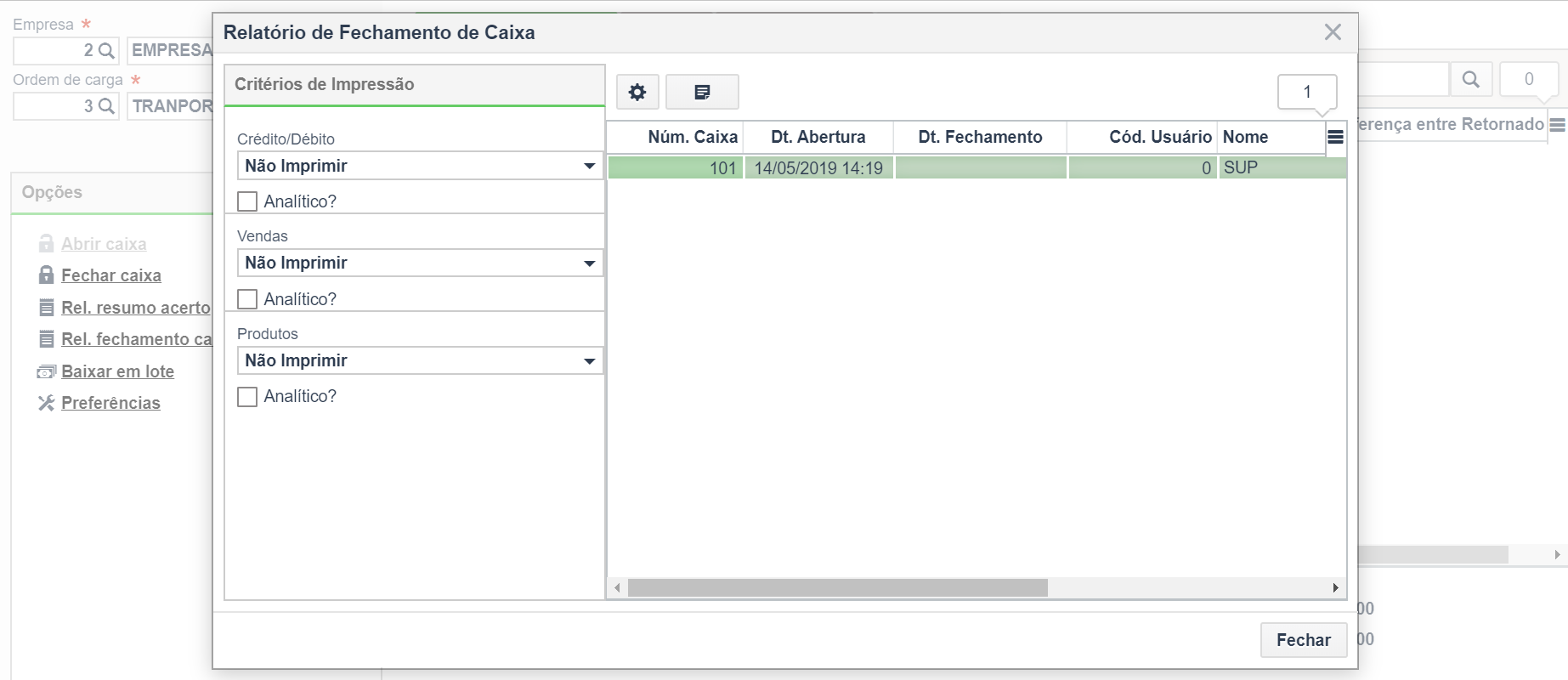Open background grid menu icon near Retornado
Viewport: 1568px width, 680px height.
coord(1557,125)
